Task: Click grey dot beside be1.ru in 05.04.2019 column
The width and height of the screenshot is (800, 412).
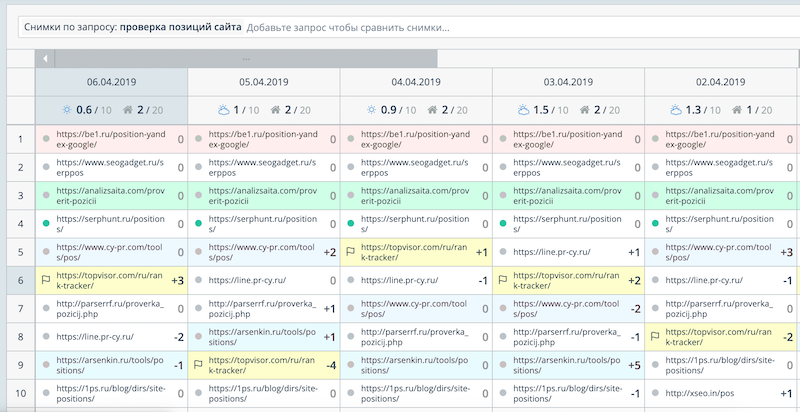Action: (x=199, y=140)
